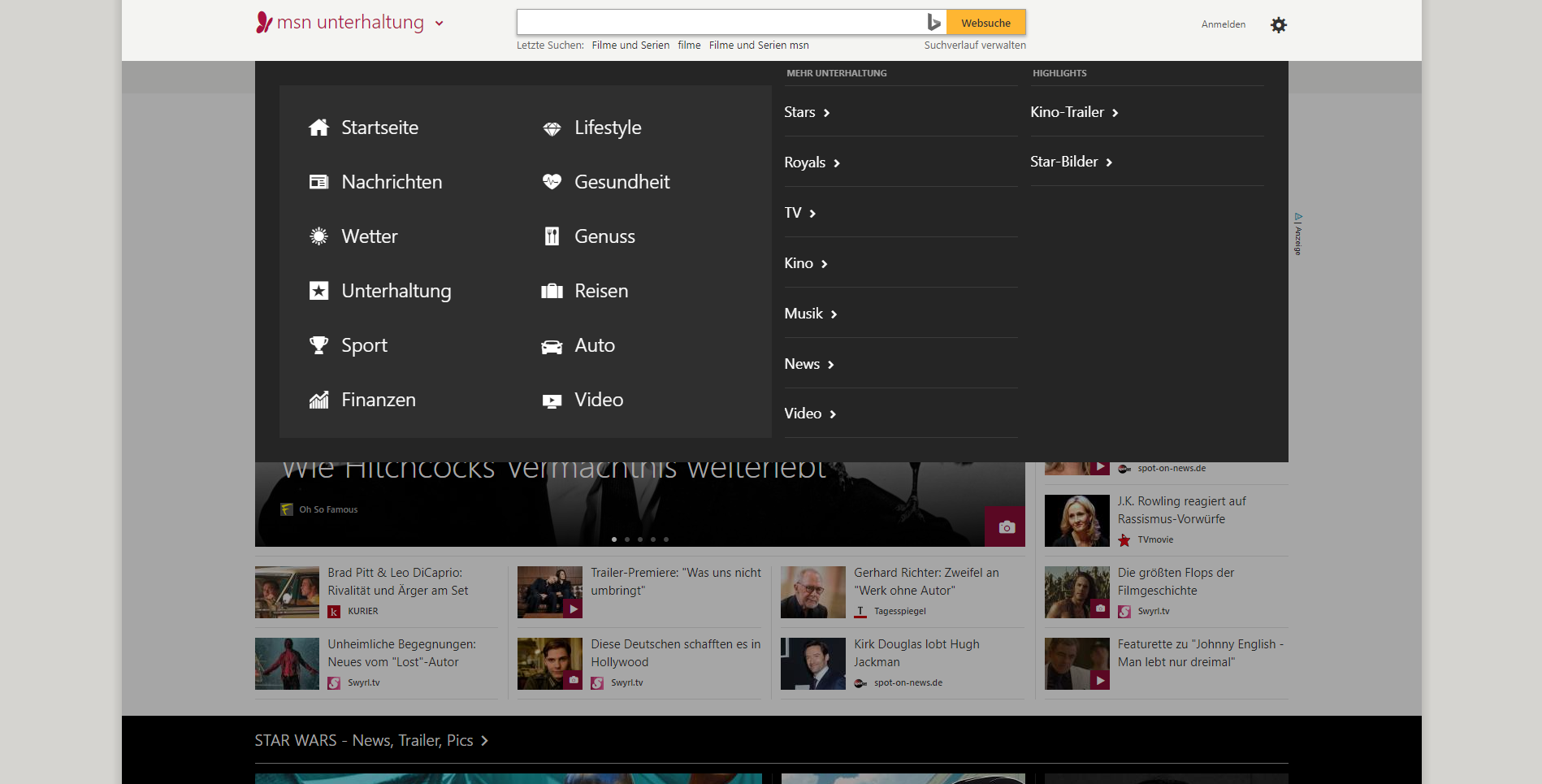Click the Finanzen chart icon
Image resolution: width=1542 pixels, height=784 pixels.
[x=318, y=400]
